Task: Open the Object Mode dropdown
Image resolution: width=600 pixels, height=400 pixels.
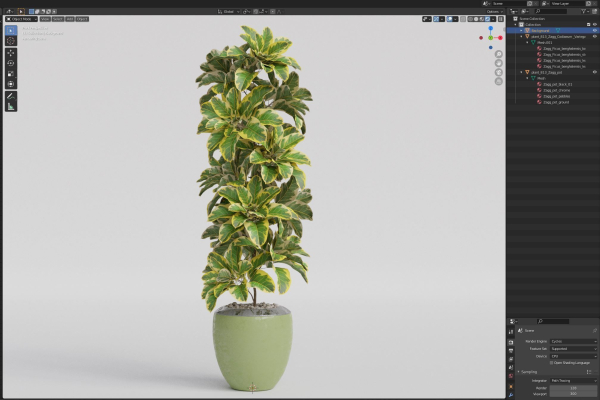Action: tap(21, 19)
